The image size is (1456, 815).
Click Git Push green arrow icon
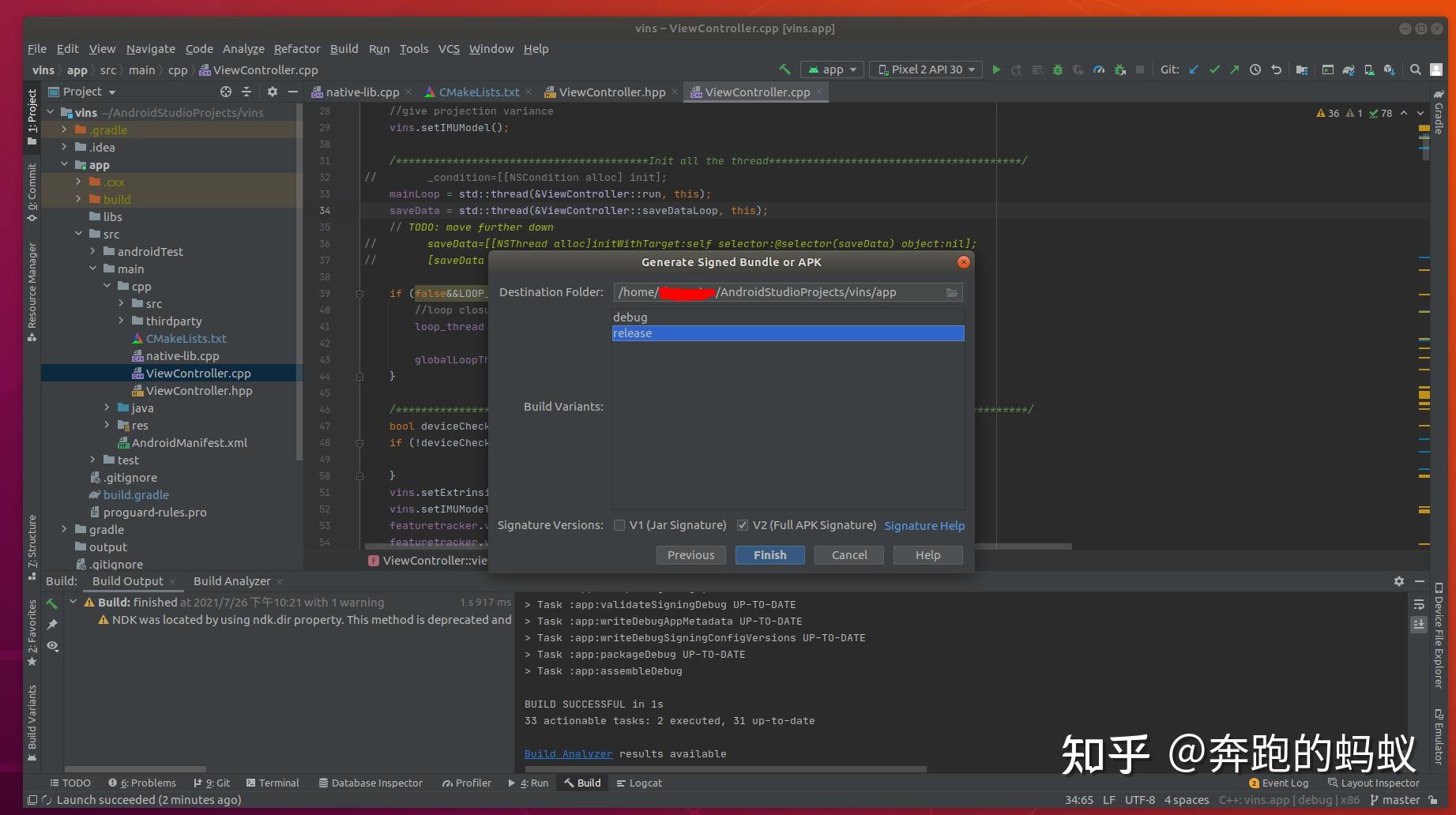point(1235,69)
